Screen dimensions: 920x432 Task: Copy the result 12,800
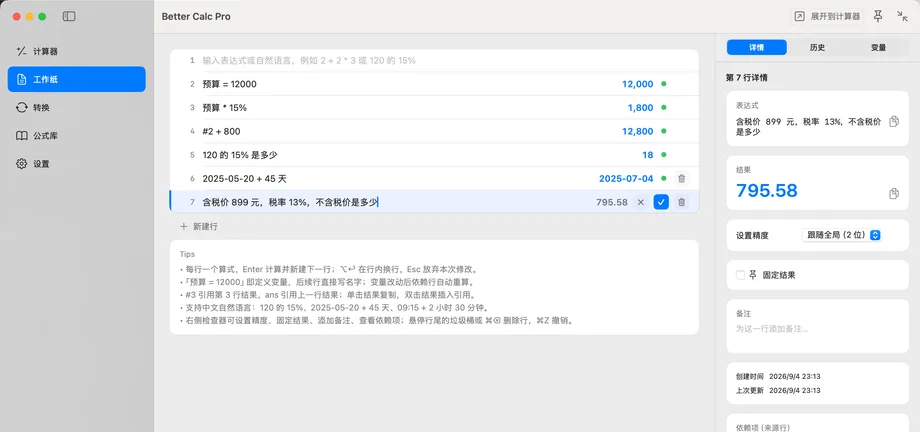(637, 131)
